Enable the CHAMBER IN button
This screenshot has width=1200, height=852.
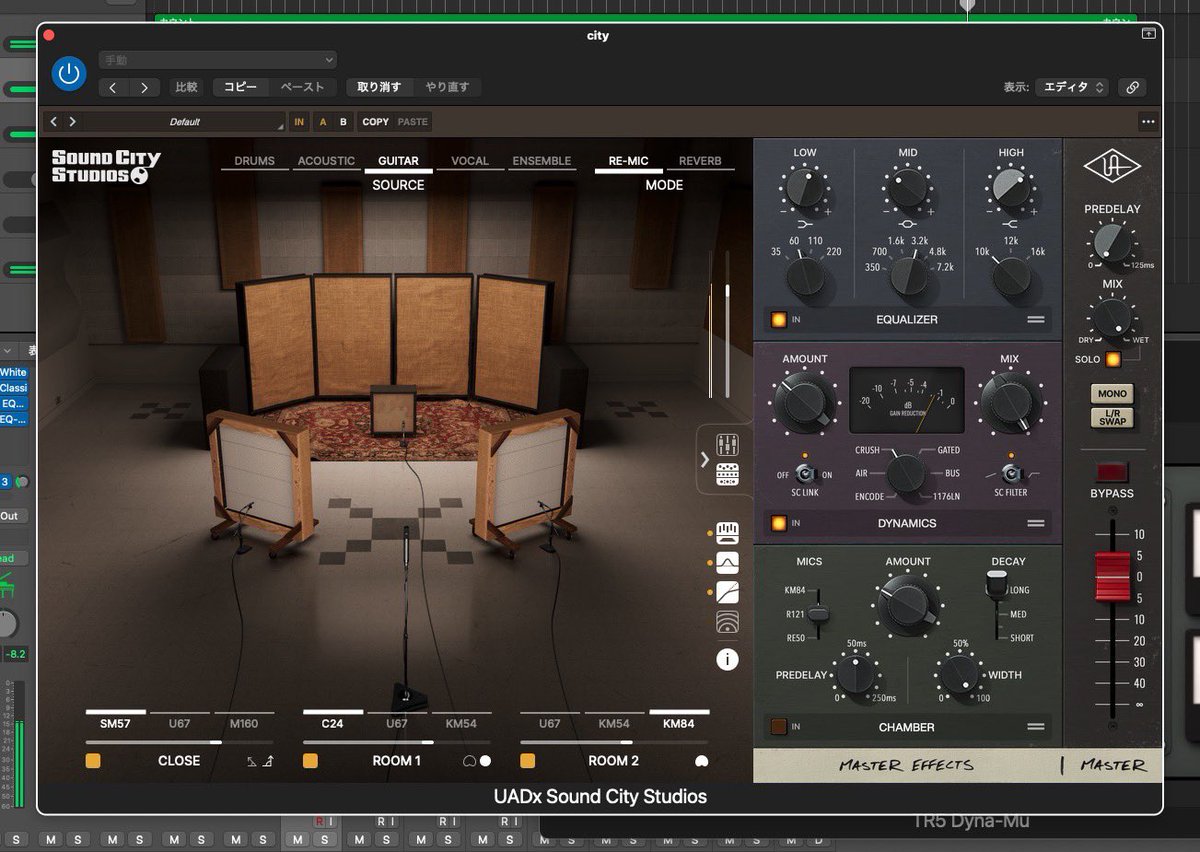(x=777, y=727)
